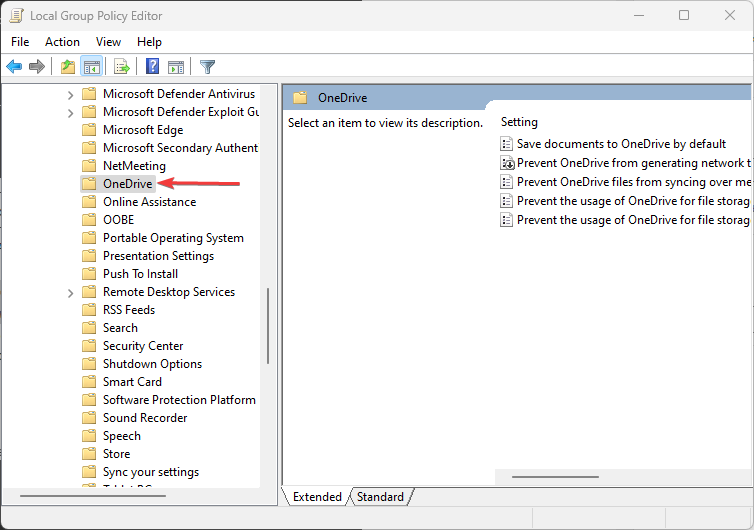
Task: Open the View menu
Action: (108, 42)
